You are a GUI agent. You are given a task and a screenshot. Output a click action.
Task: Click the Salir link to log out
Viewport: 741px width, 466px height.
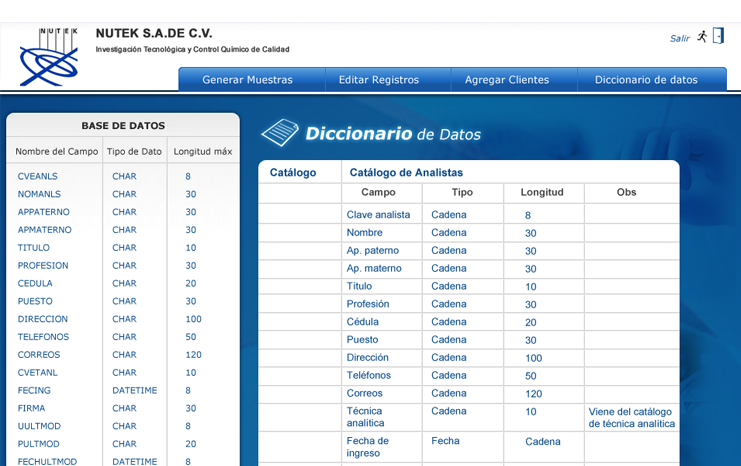pyautogui.click(x=680, y=38)
